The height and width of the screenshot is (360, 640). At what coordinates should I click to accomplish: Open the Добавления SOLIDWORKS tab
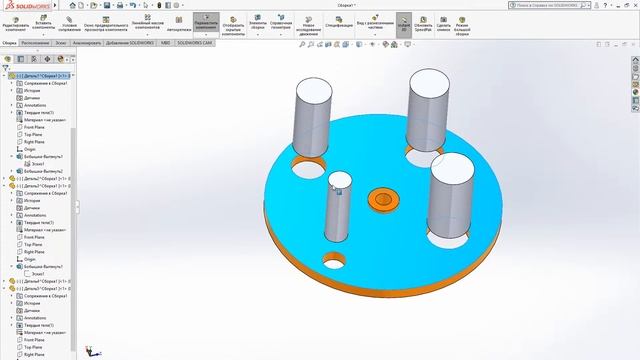click(x=130, y=43)
